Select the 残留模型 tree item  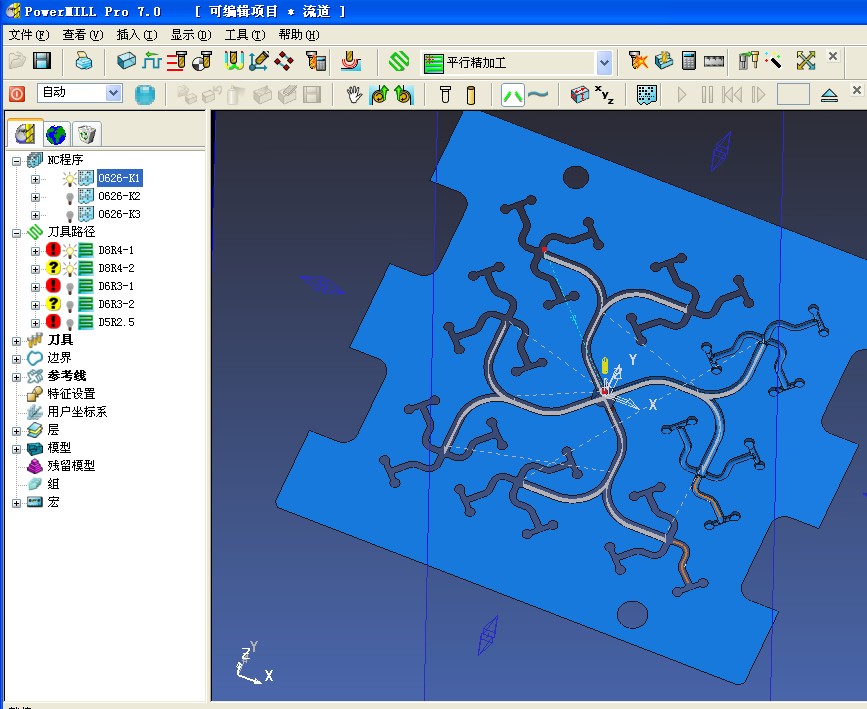point(71,466)
